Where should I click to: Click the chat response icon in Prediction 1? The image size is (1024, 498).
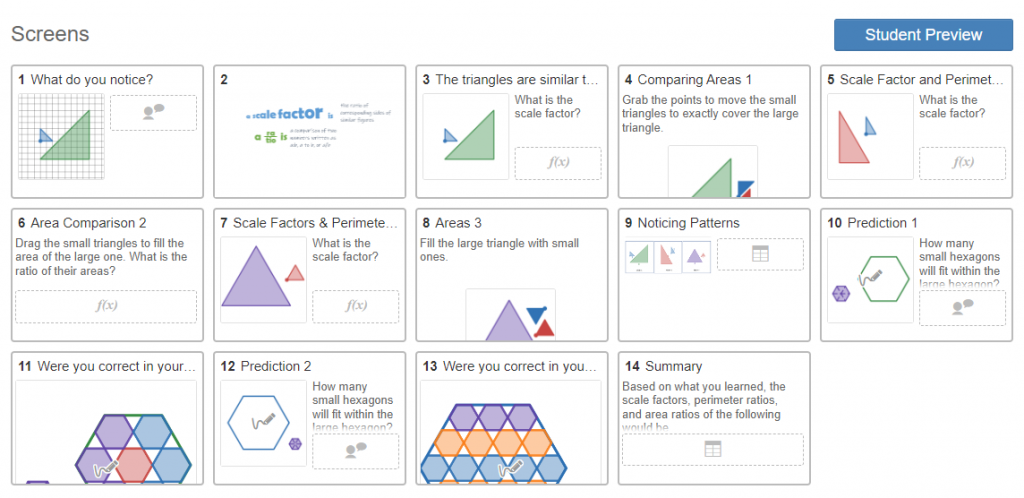tap(963, 307)
